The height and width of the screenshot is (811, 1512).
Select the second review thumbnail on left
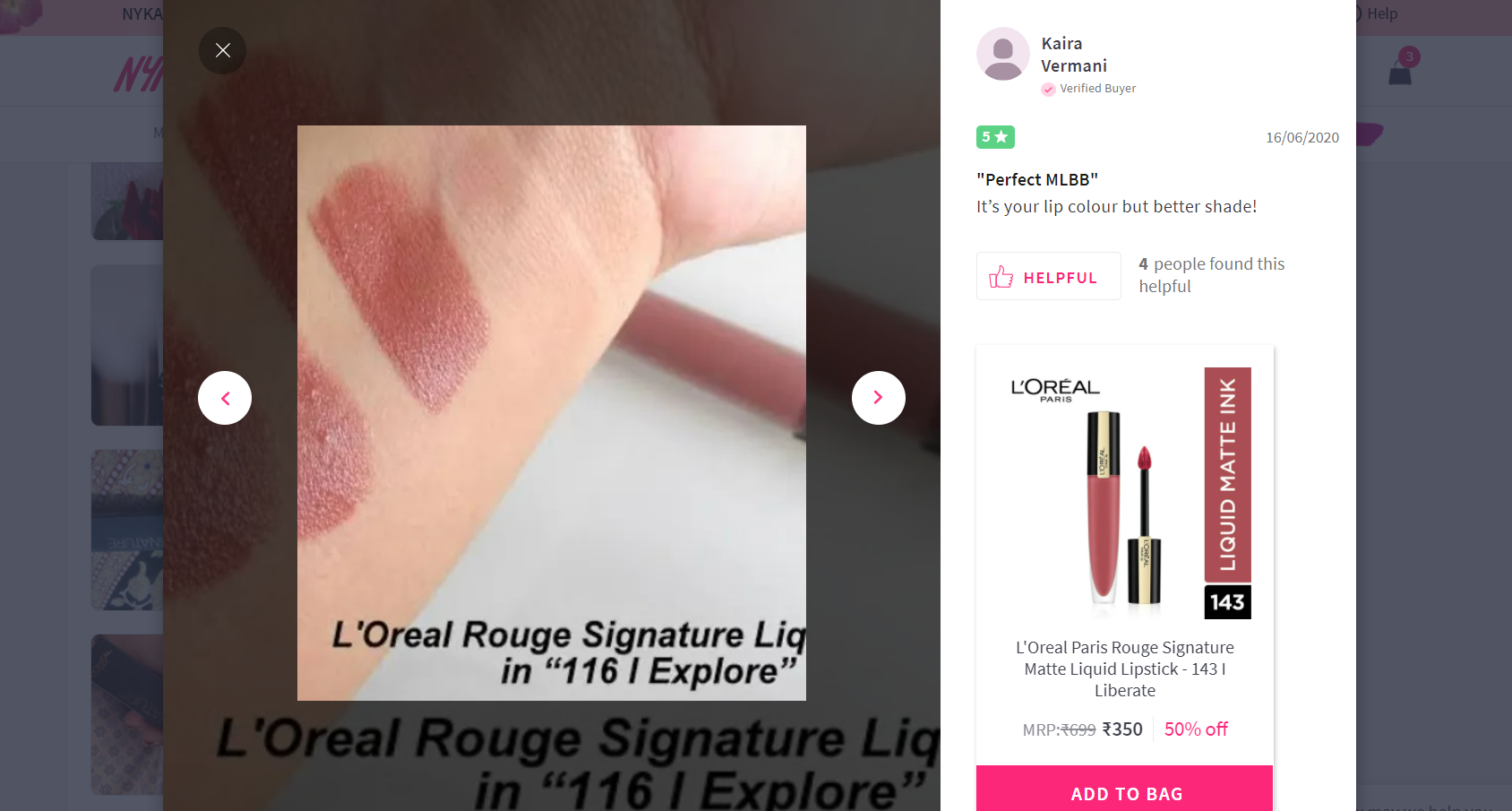(127, 345)
